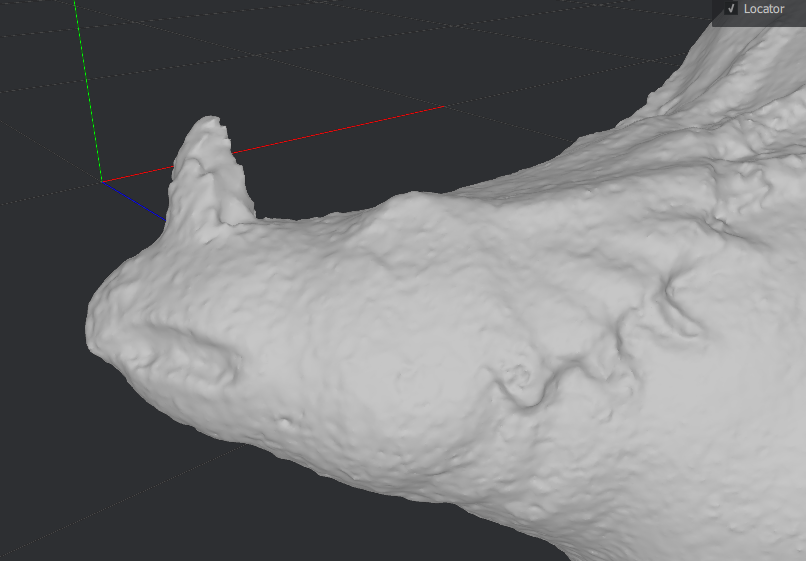Select the green vertical axis line
The width and height of the screenshot is (806, 561).
click(x=87, y=90)
